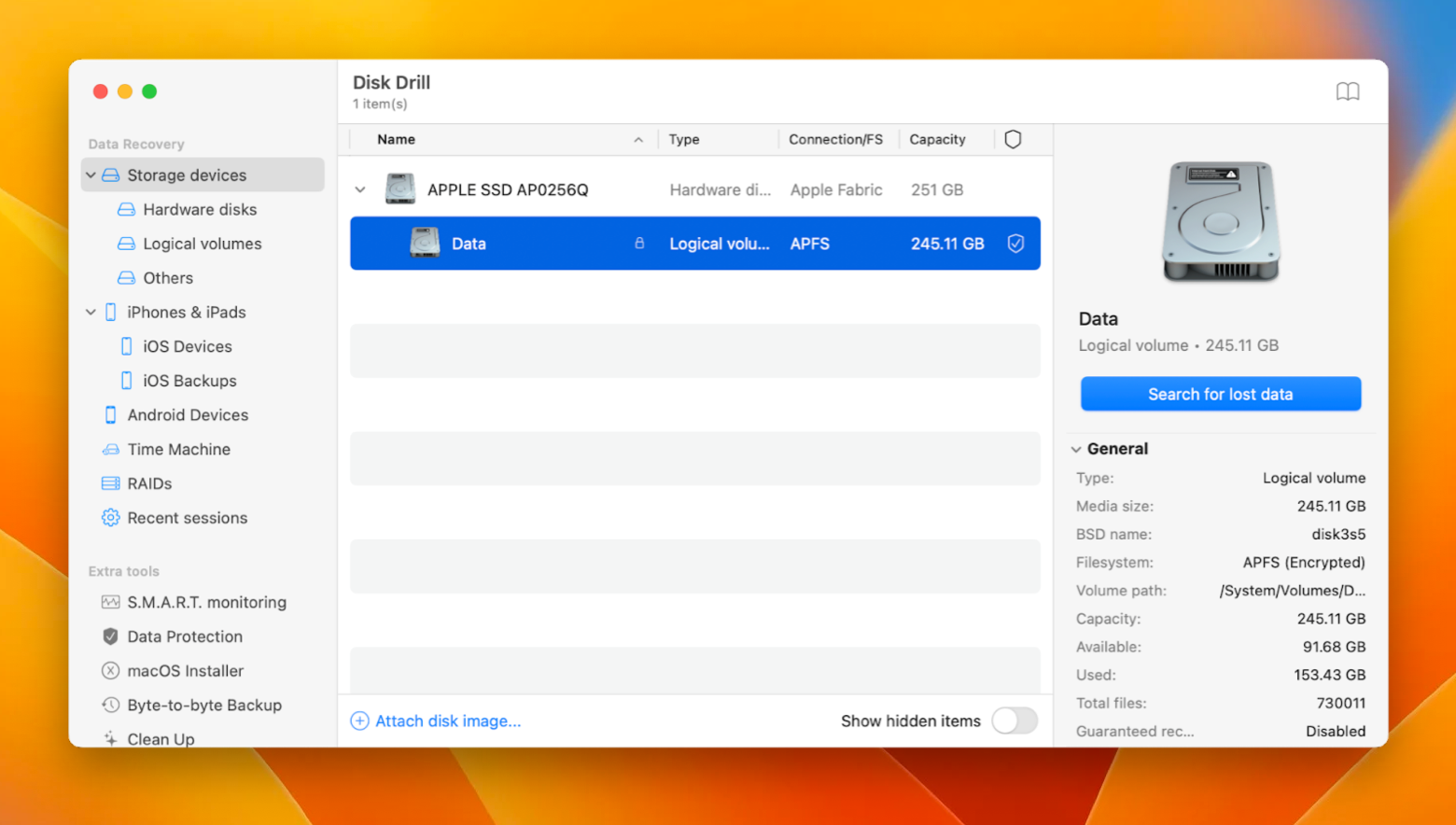Open iOS Backups
1456x825 pixels.
[x=189, y=381]
